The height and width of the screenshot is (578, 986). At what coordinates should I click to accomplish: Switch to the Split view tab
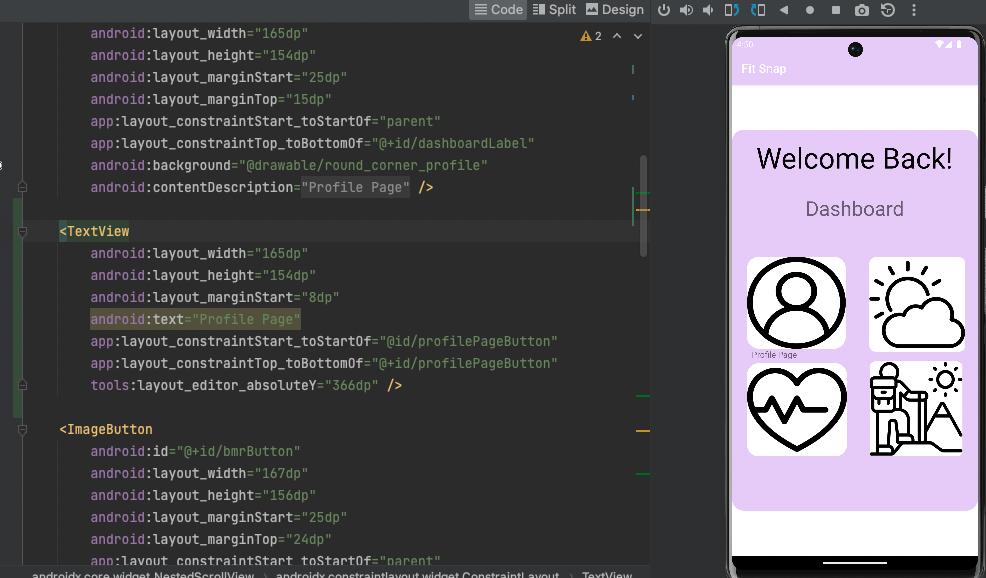[554, 9]
